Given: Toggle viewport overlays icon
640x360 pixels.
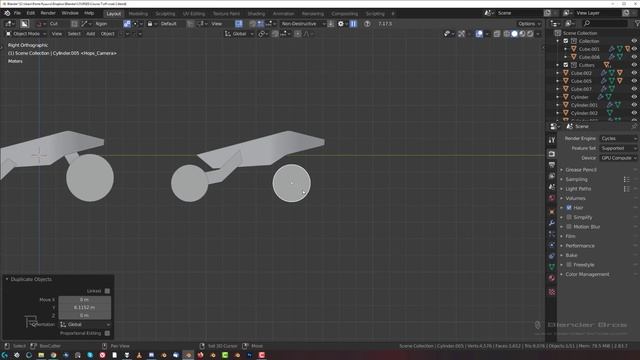Looking at the screenshot, I should [479, 34].
